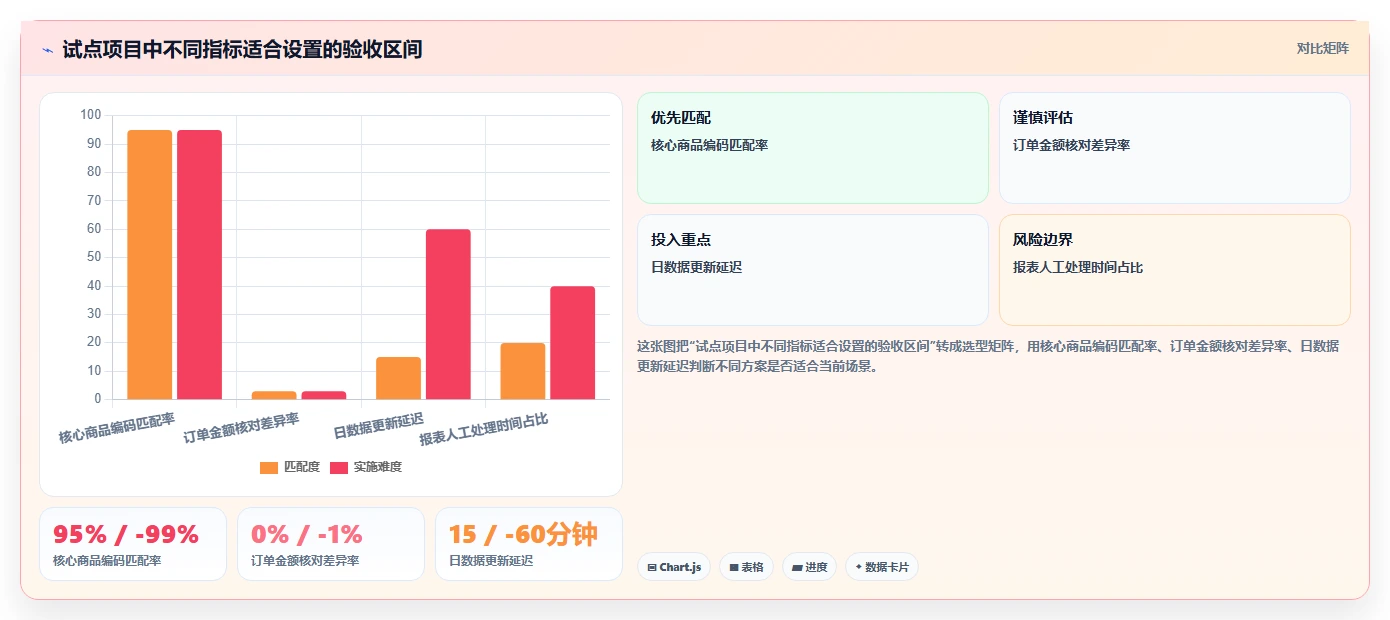1390x620 pixels.
Task: Click axis label 核心商品编码匹配率 under chart
Action: [x=117, y=428]
